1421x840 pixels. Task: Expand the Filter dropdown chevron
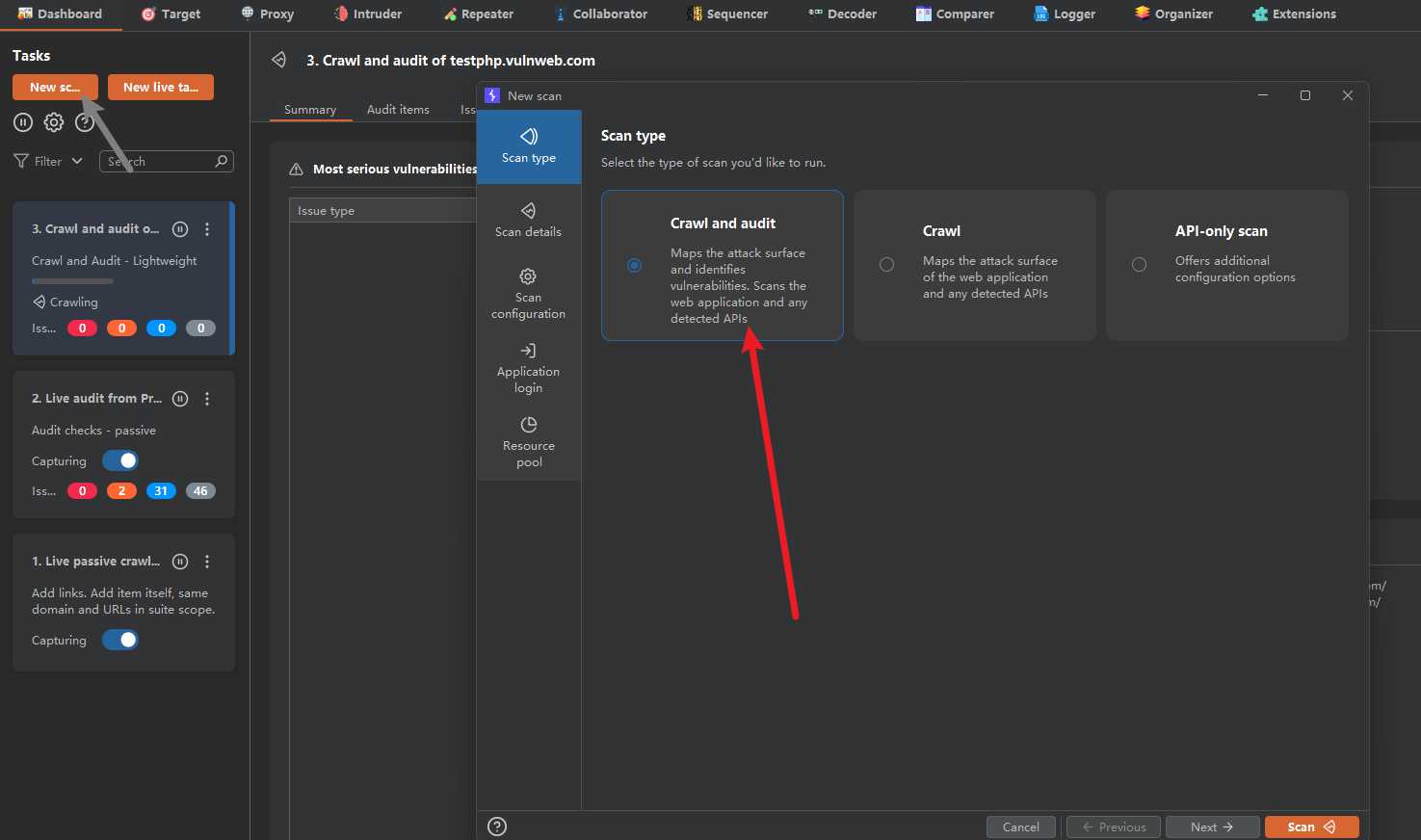[77, 161]
